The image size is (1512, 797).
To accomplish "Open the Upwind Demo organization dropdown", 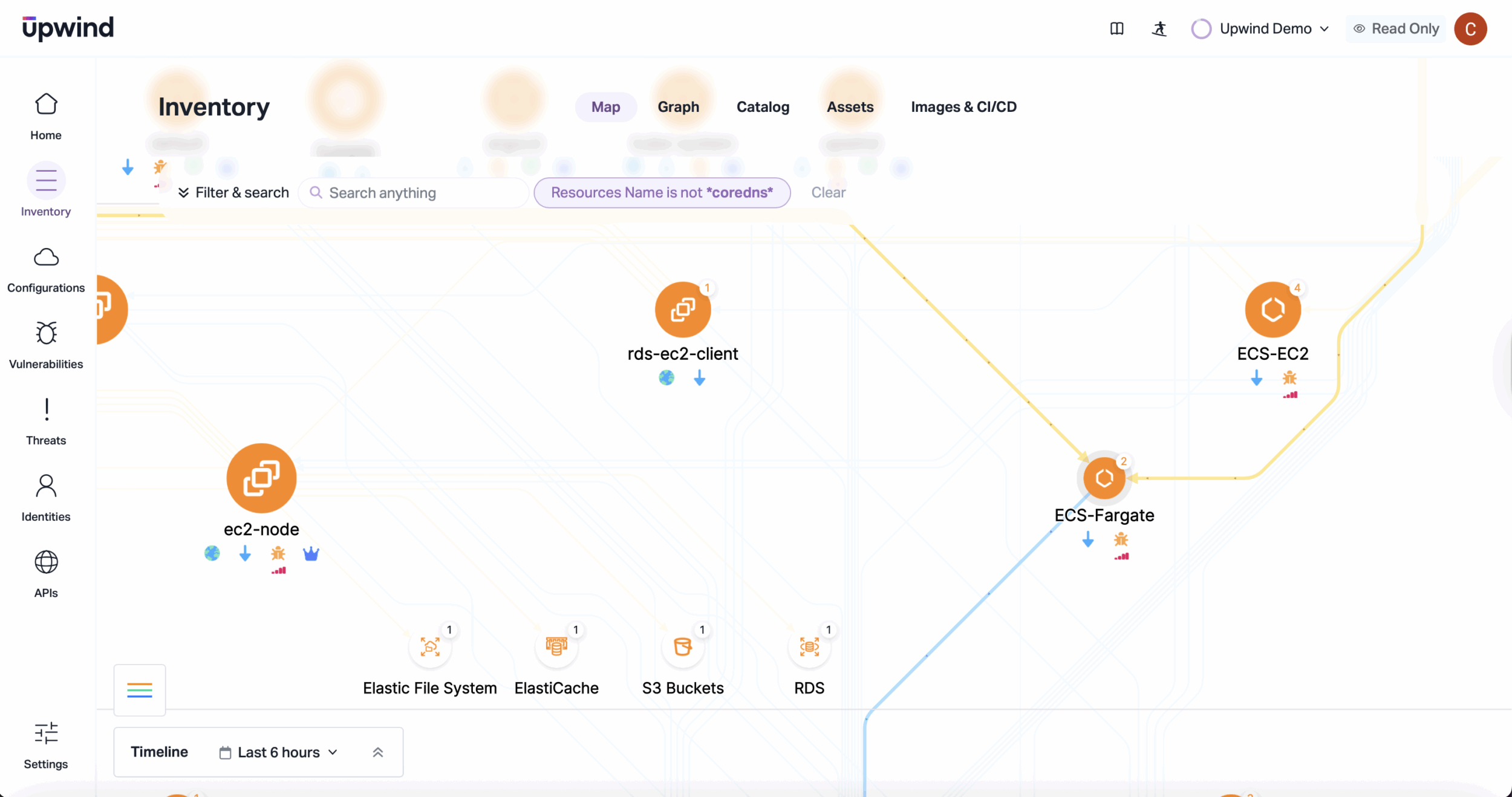I will point(1260,28).
